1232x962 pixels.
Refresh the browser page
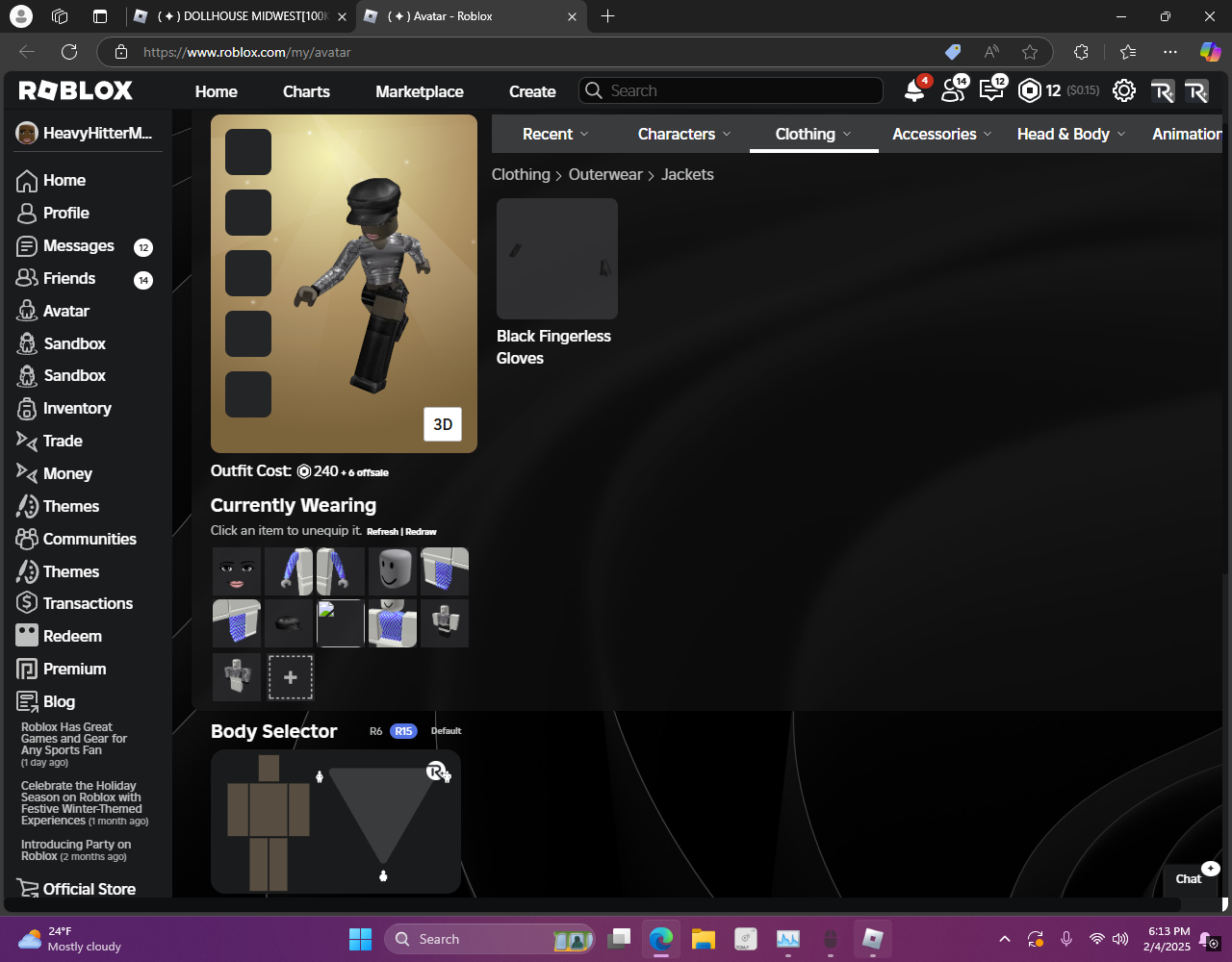(69, 52)
